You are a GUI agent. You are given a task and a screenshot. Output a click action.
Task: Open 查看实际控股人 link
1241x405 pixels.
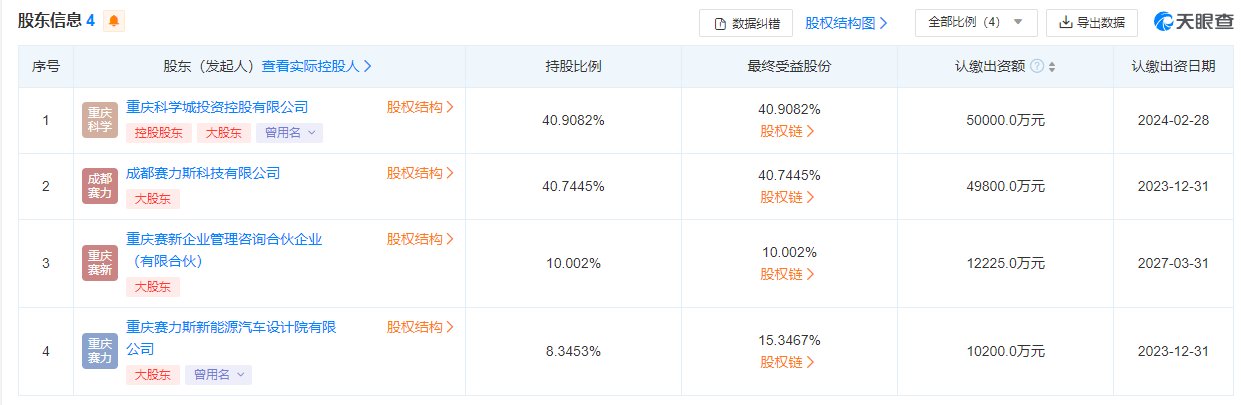(x=317, y=66)
